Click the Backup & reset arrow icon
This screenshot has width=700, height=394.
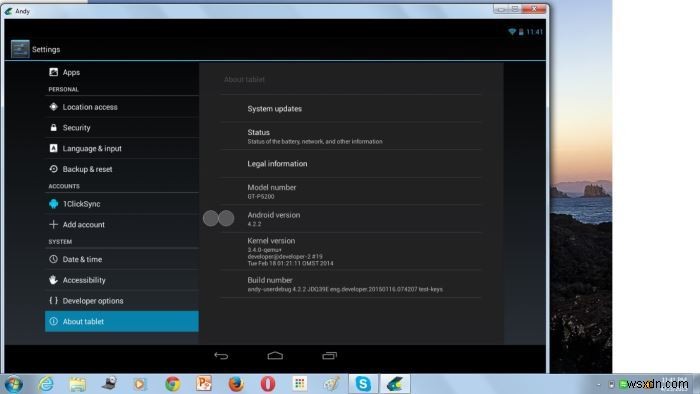coord(54,169)
